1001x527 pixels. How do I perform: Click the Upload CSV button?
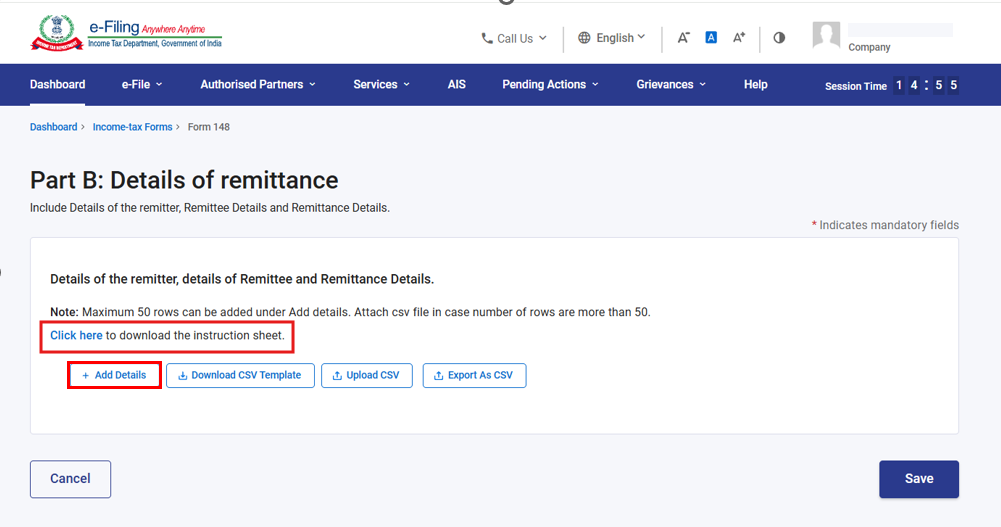[366, 375]
